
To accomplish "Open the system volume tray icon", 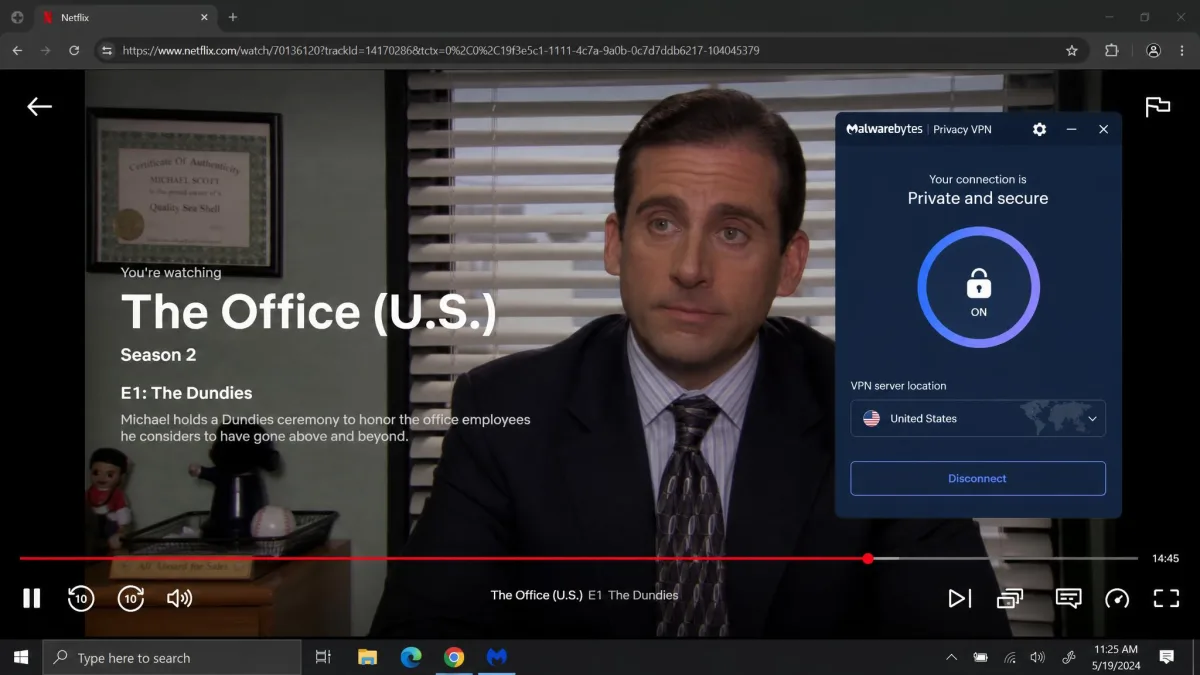I will (1038, 657).
